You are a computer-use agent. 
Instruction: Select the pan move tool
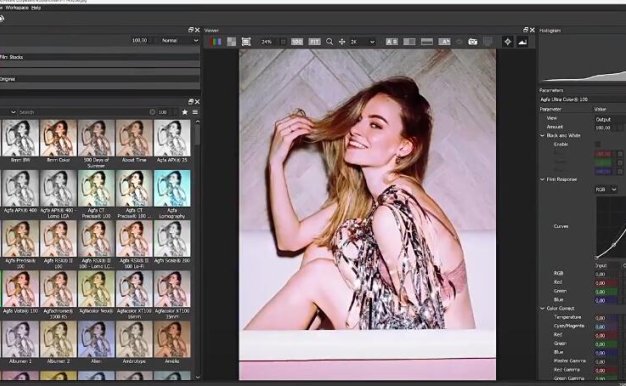coord(342,42)
